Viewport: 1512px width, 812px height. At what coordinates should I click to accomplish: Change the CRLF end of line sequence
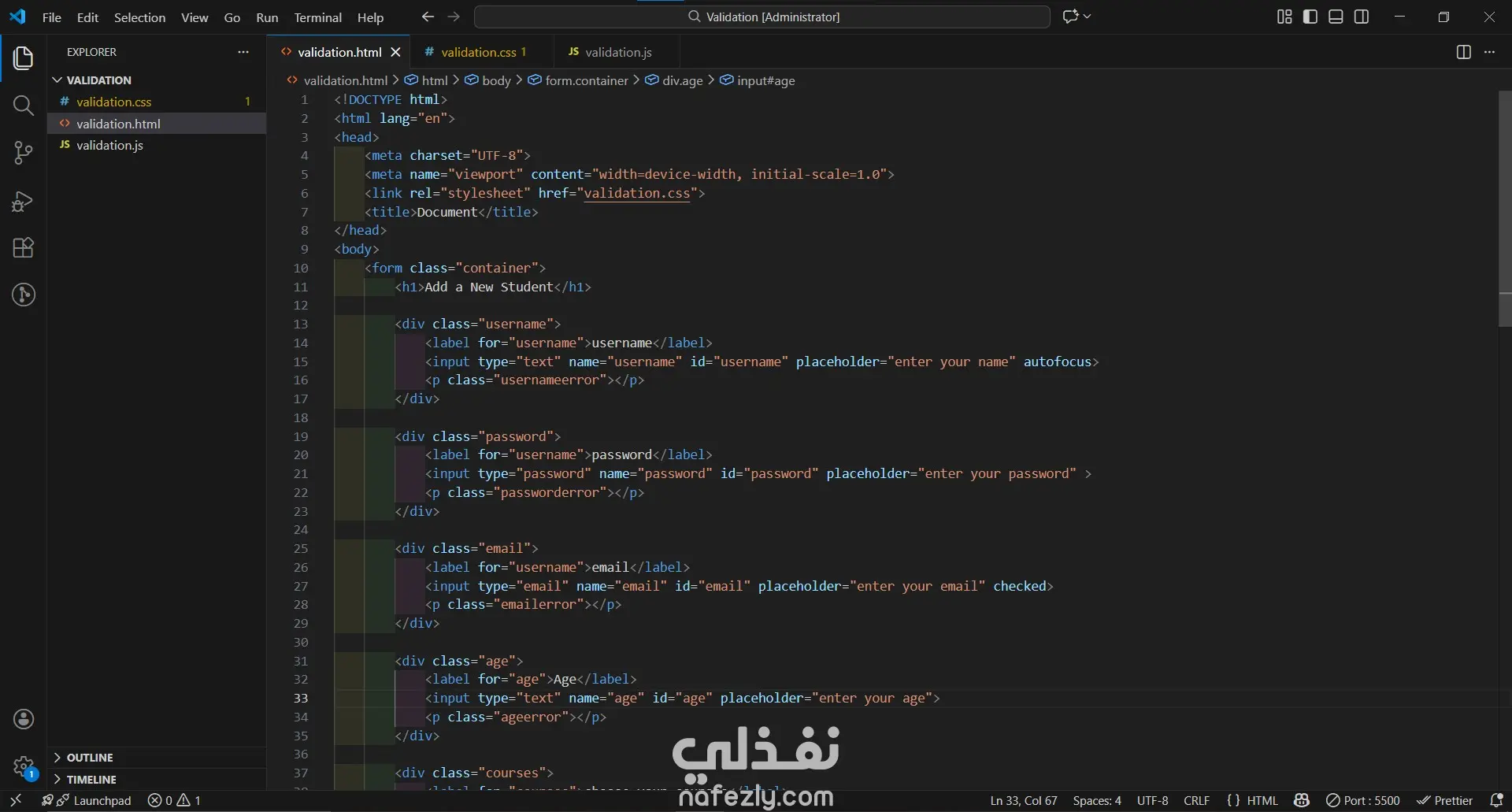pos(1196,800)
